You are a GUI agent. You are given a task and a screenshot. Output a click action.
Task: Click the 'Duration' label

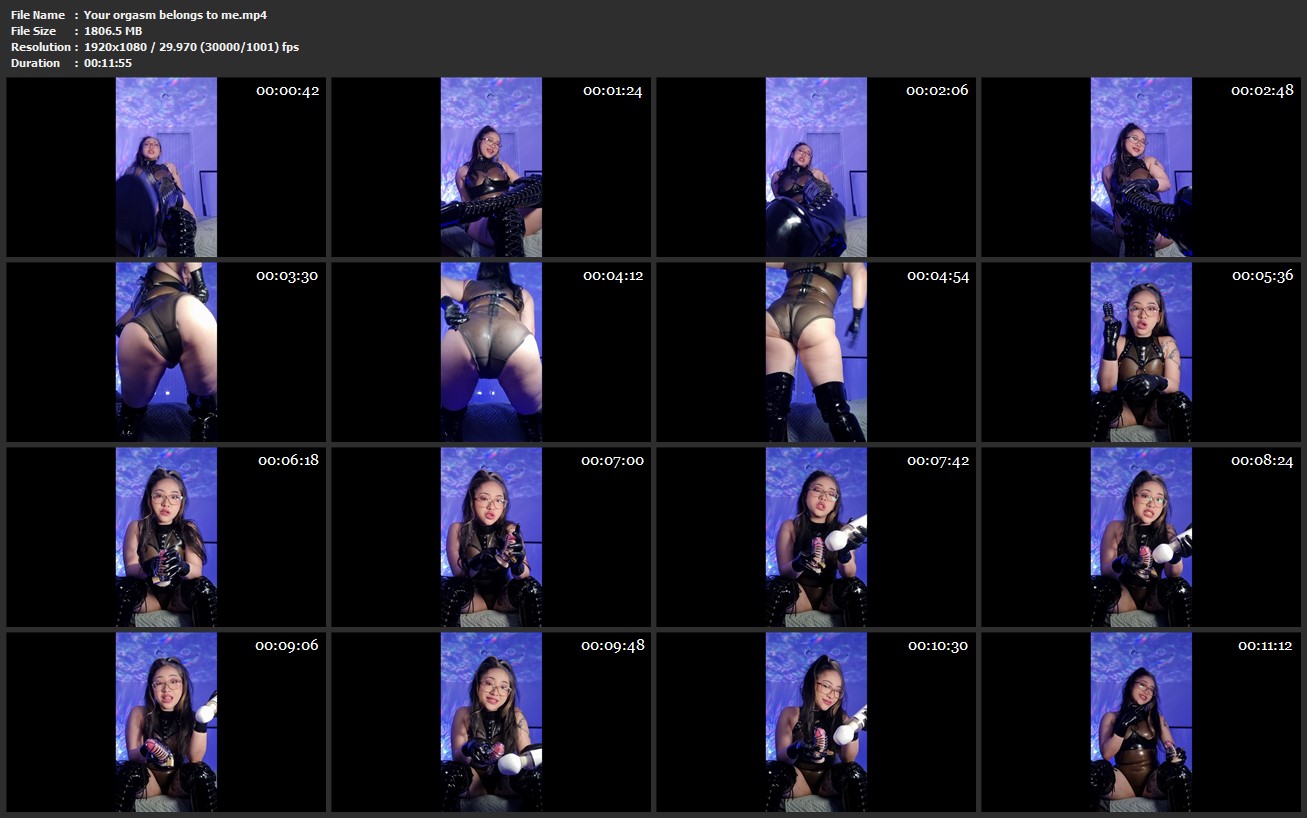click(36, 63)
